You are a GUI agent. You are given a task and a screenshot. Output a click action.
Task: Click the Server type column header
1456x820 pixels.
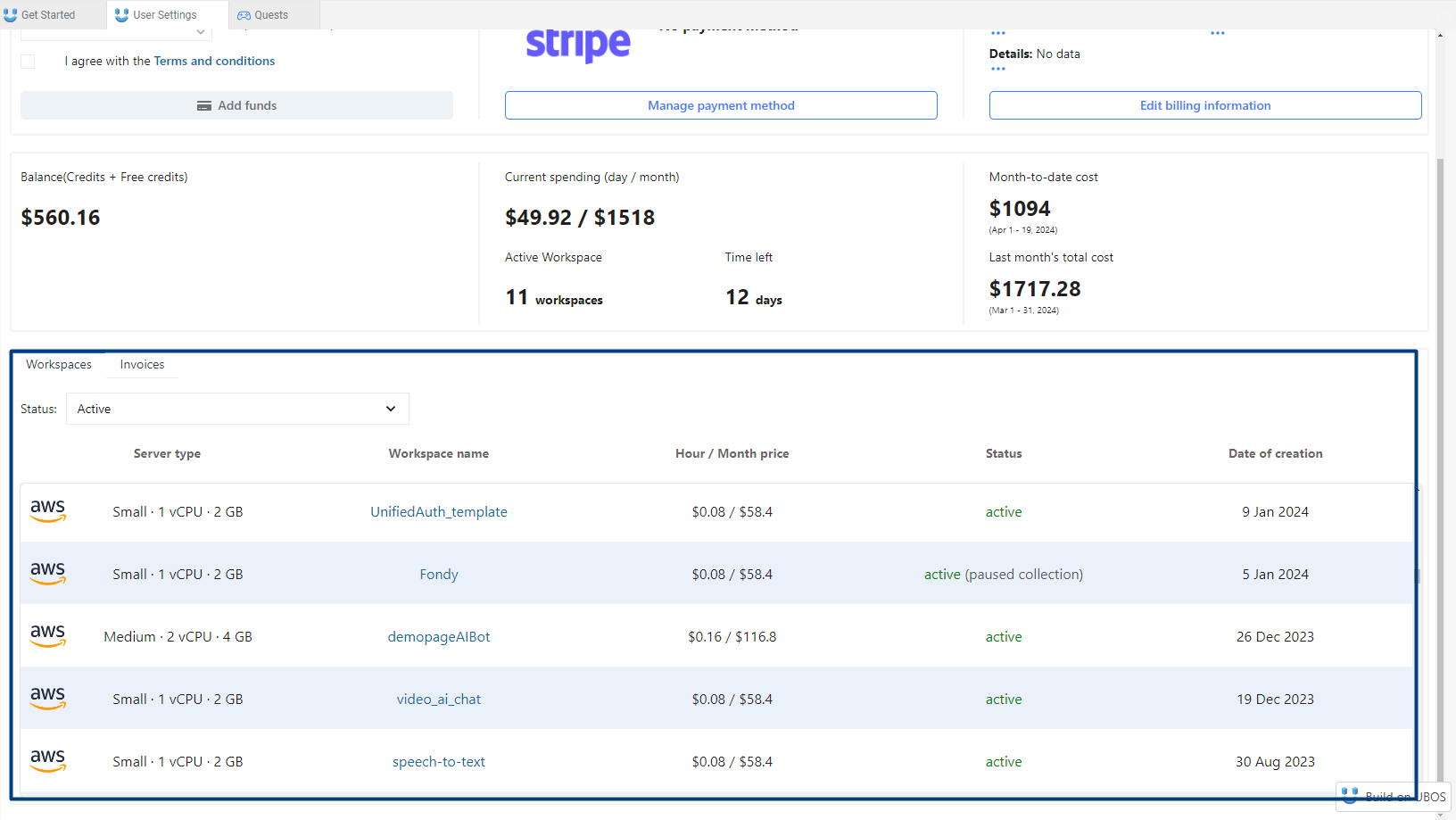point(167,453)
